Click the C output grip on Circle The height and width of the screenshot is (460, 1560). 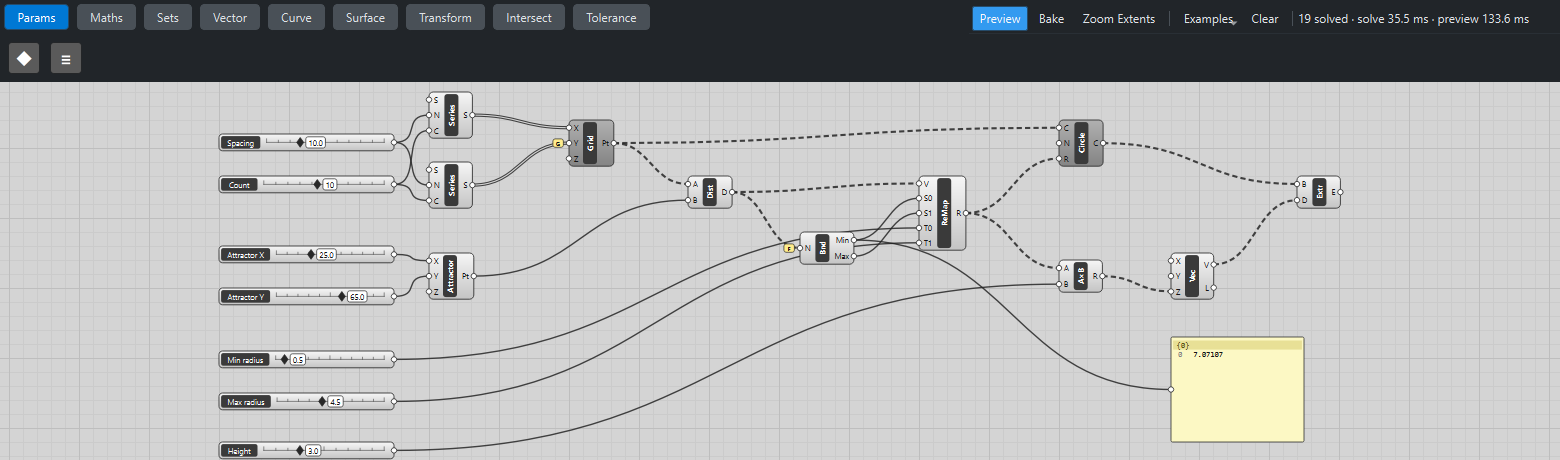point(1103,143)
